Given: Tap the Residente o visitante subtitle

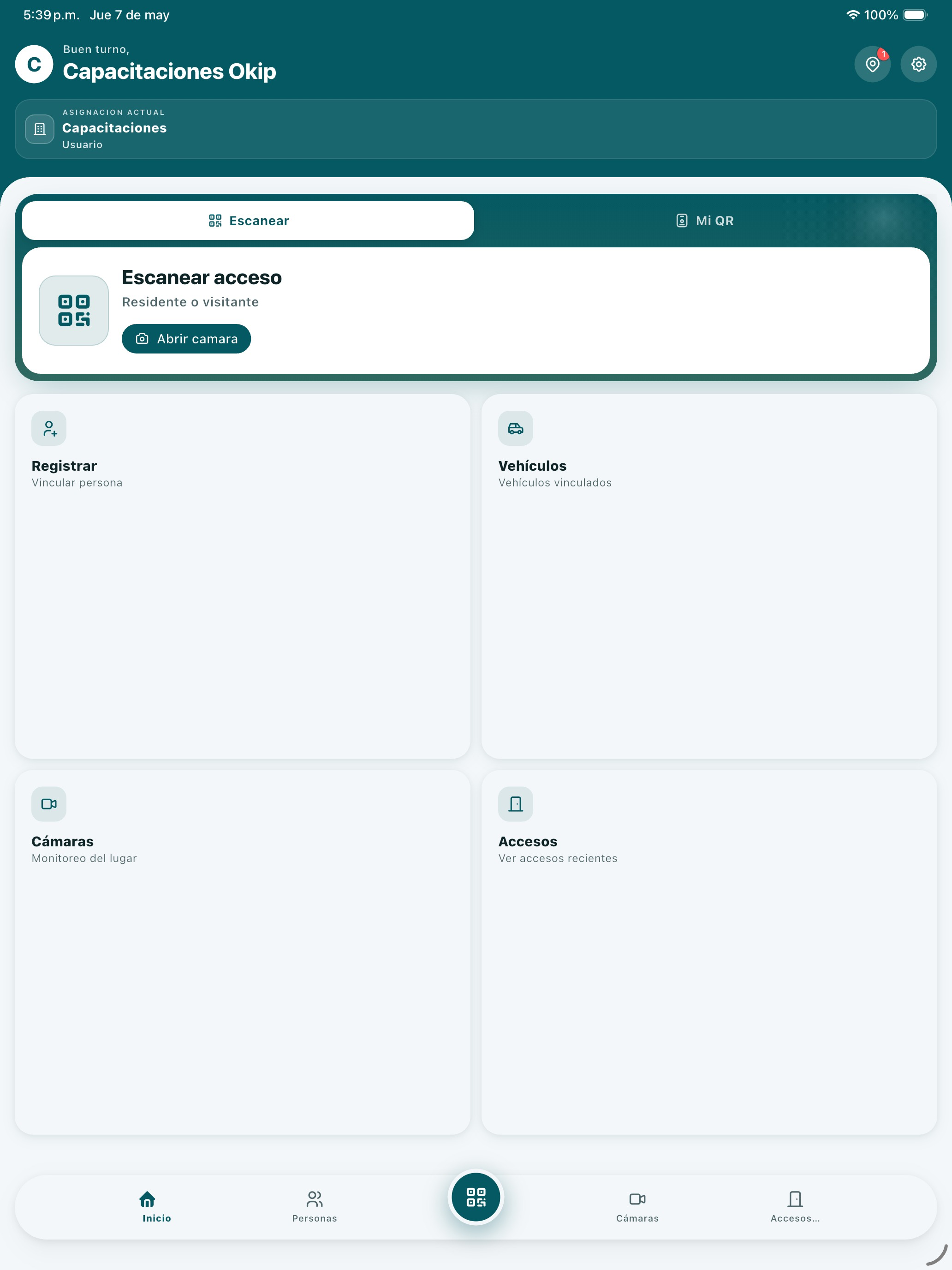Looking at the screenshot, I should pos(190,302).
